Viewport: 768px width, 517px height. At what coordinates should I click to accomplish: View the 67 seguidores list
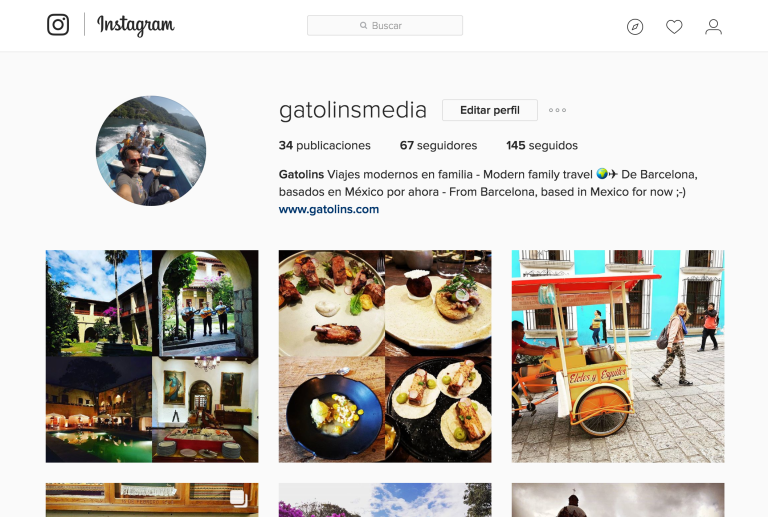coord(438,145)
